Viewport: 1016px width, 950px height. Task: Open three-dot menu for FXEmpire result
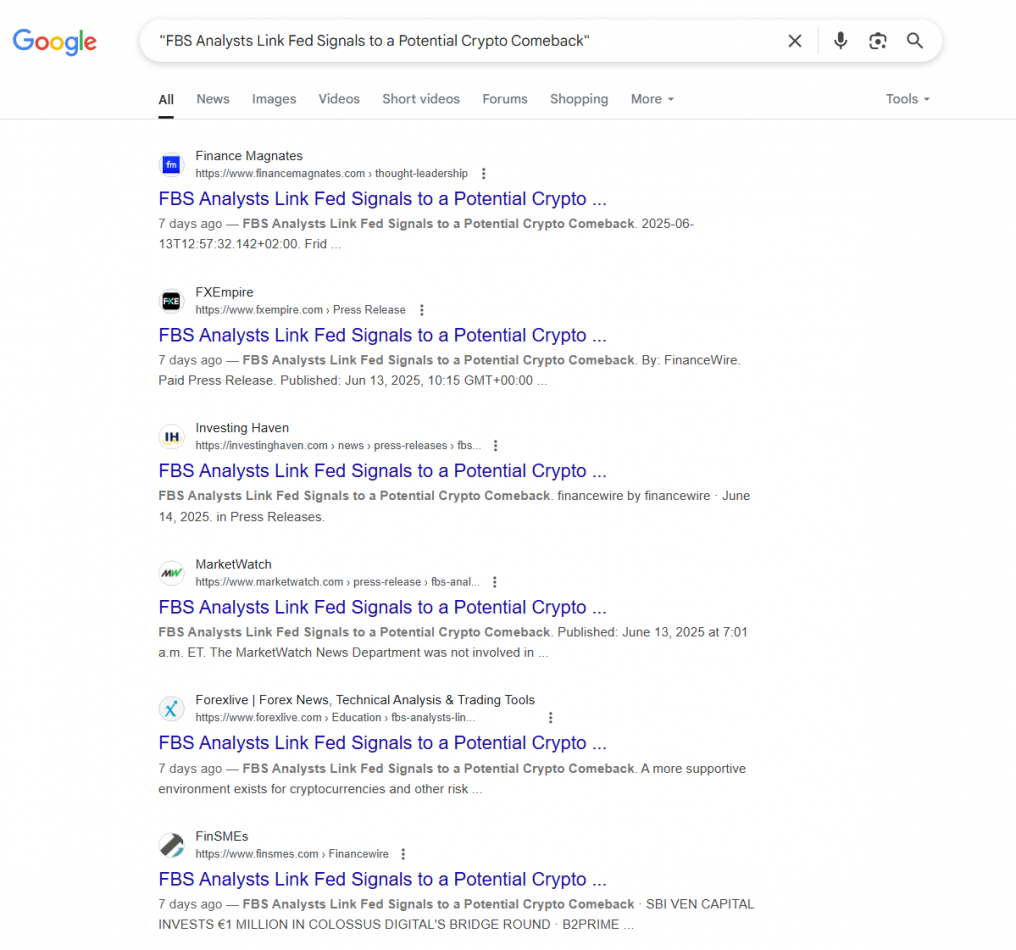click(422, 310)
